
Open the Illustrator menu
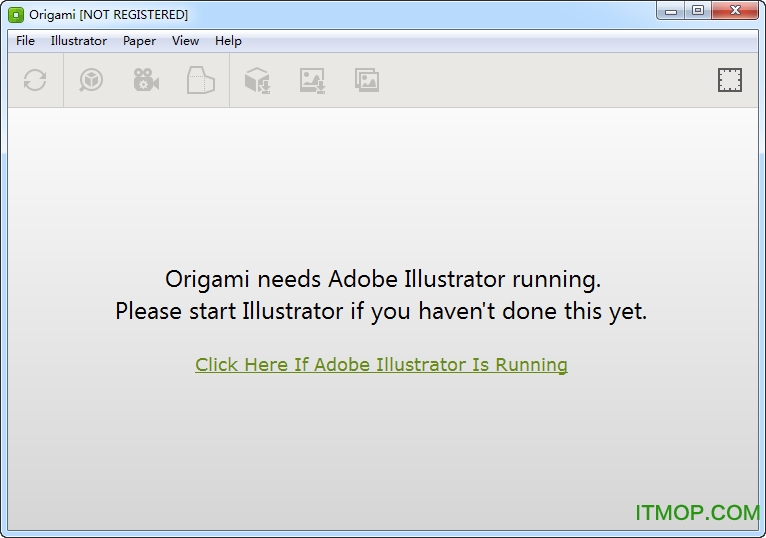click(79, 41)
